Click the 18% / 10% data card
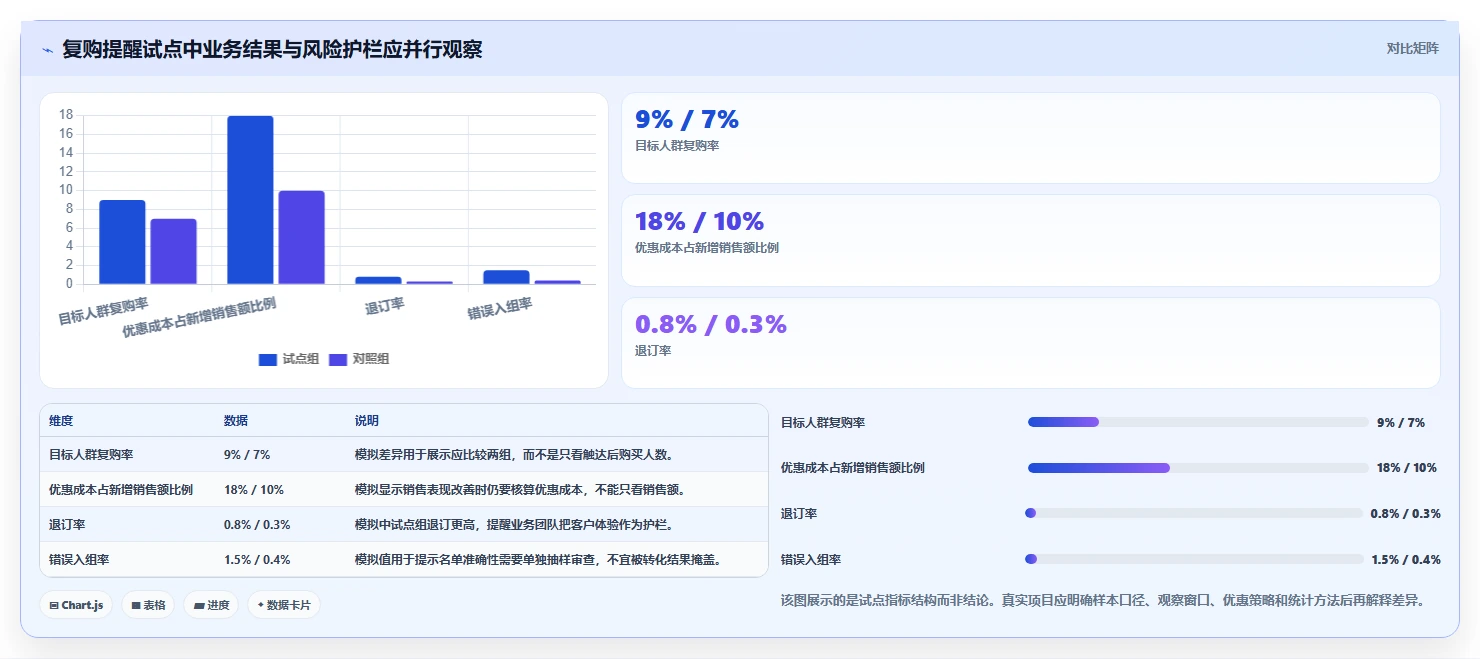Screen dimensions: 1480x659 (x=1031, y=241)
